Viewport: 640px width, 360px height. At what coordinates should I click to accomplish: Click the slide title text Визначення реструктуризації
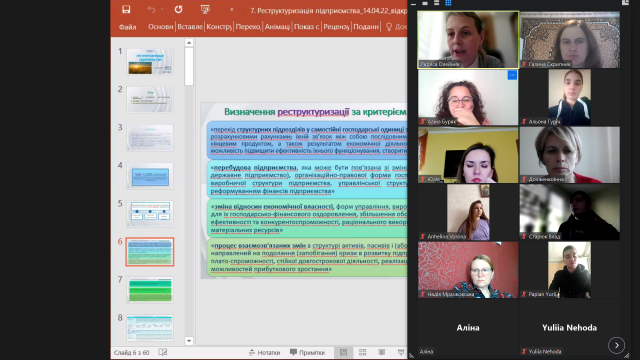point(287,112)
